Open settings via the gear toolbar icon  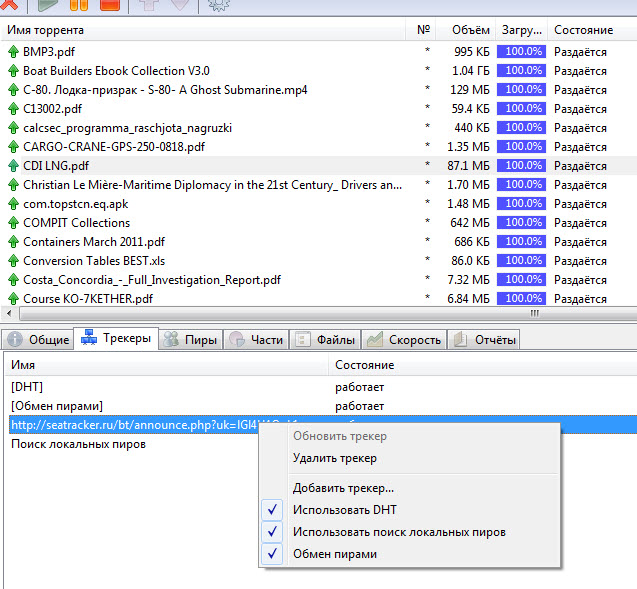click(x=216, y=5)
